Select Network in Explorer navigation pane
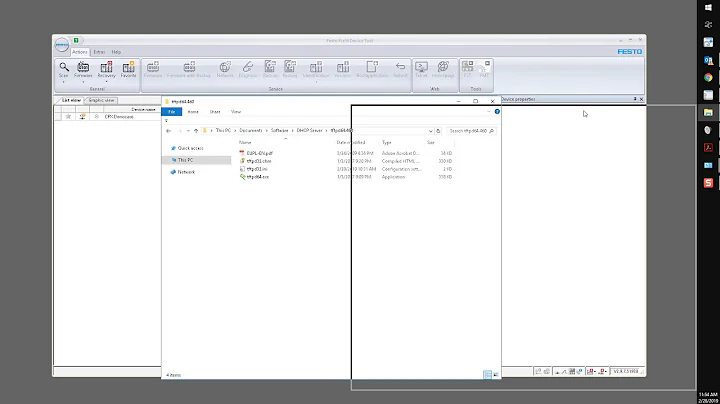720x404 pixels. click(186, 172)
